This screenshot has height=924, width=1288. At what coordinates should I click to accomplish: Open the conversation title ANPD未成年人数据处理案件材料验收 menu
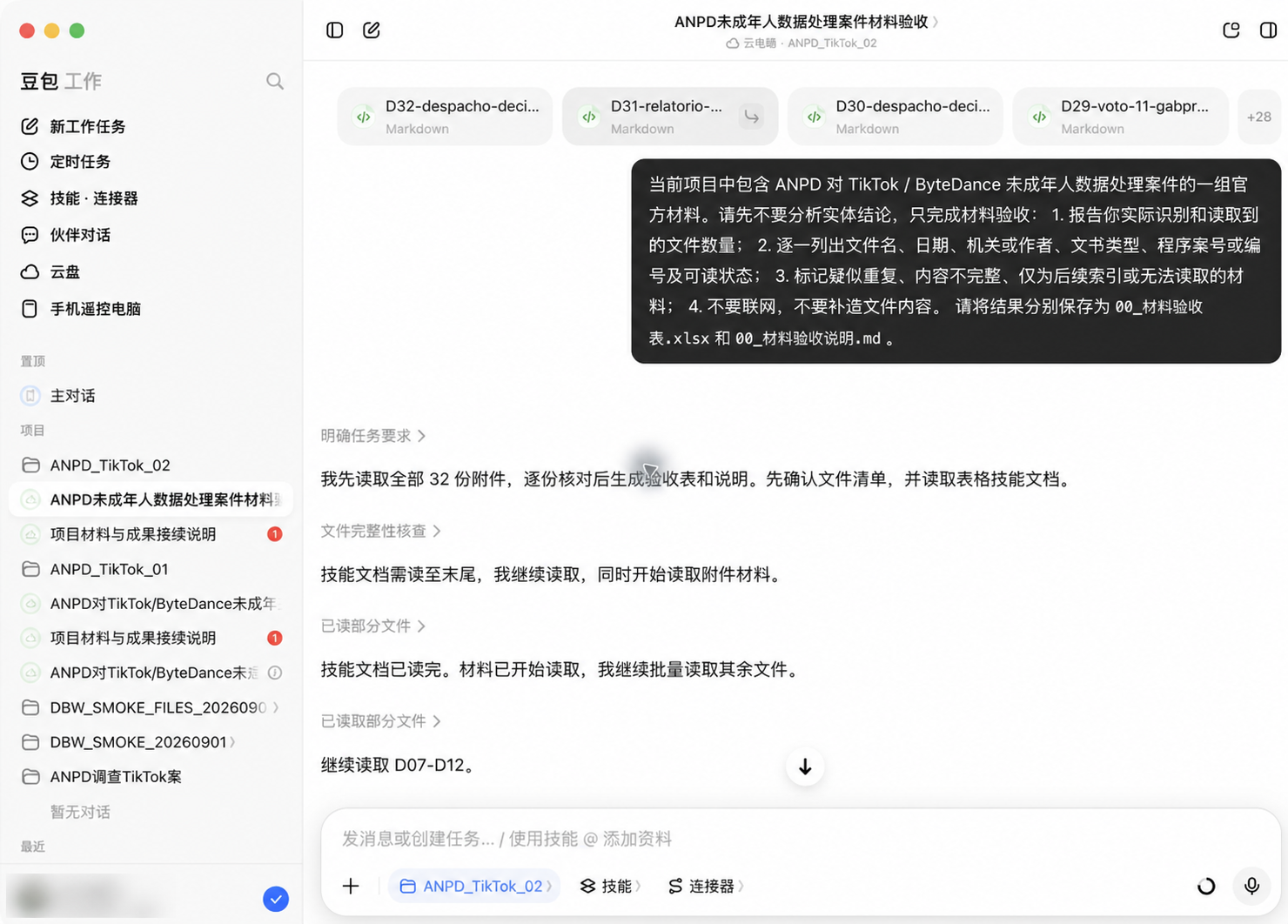806,22
